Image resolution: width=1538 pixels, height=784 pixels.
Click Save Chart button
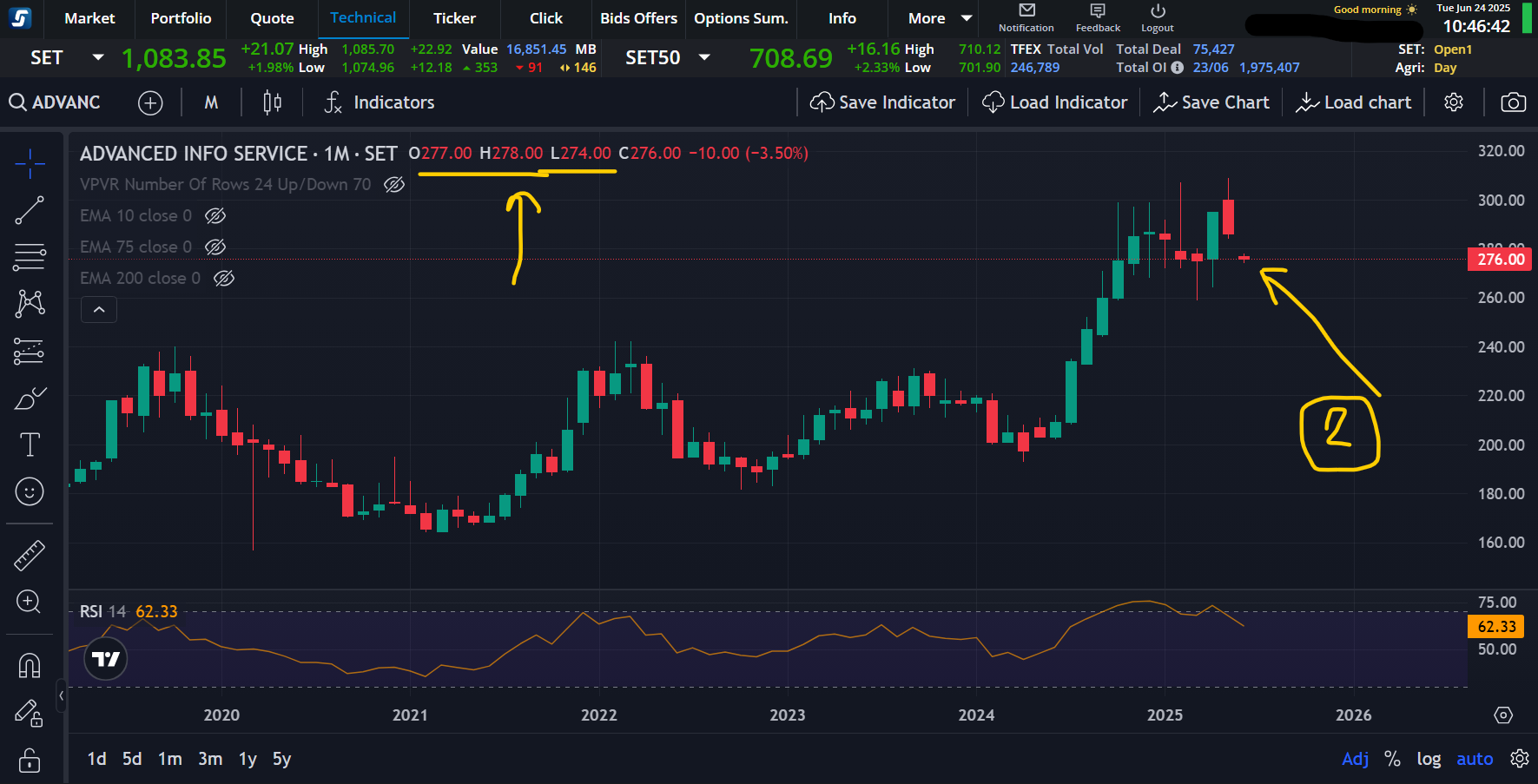coord(1211,102)
